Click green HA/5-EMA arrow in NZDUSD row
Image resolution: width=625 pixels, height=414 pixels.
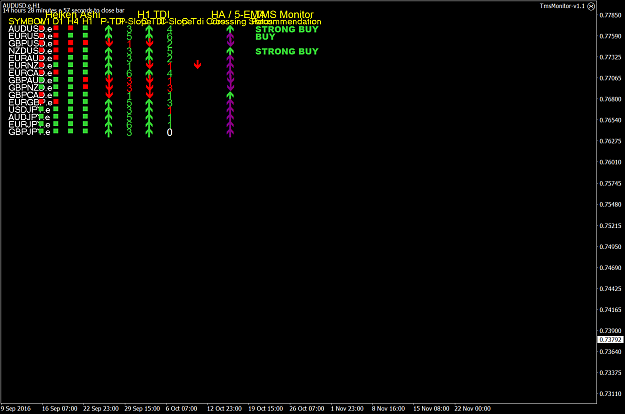pos(230,51)
